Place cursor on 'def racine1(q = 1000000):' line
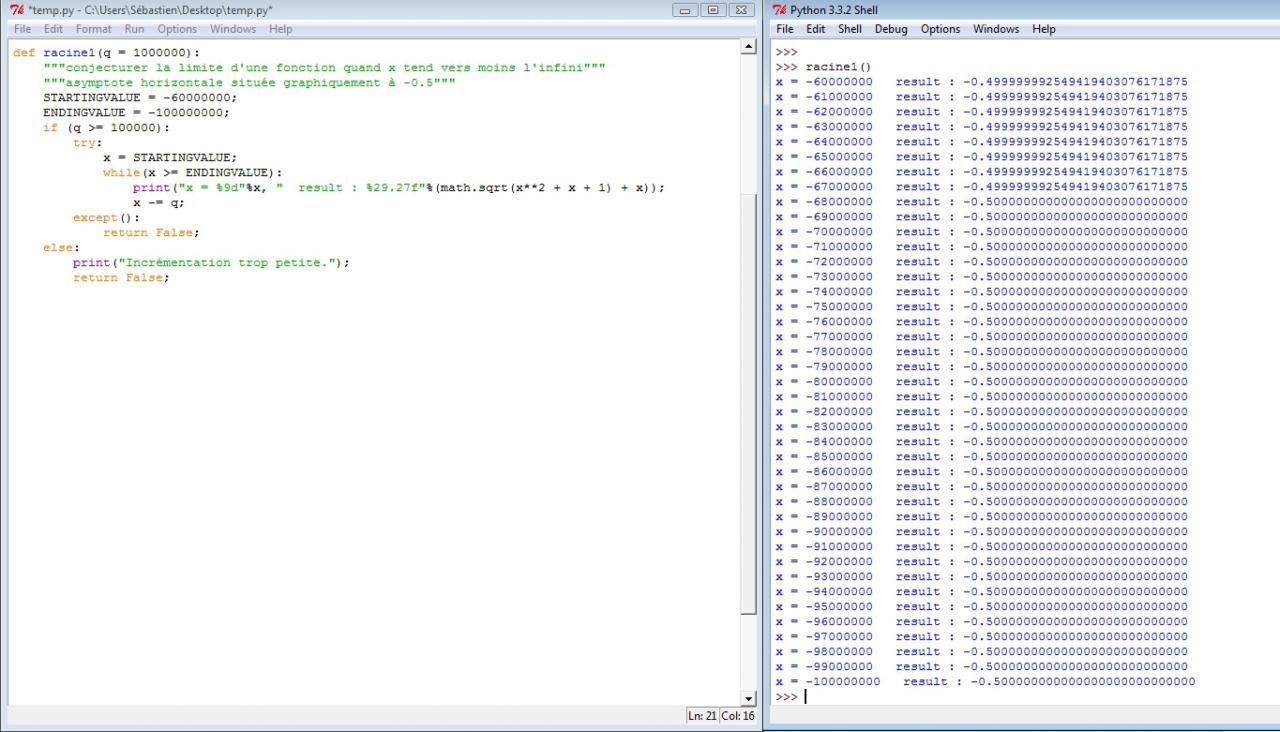 point(106,52)
